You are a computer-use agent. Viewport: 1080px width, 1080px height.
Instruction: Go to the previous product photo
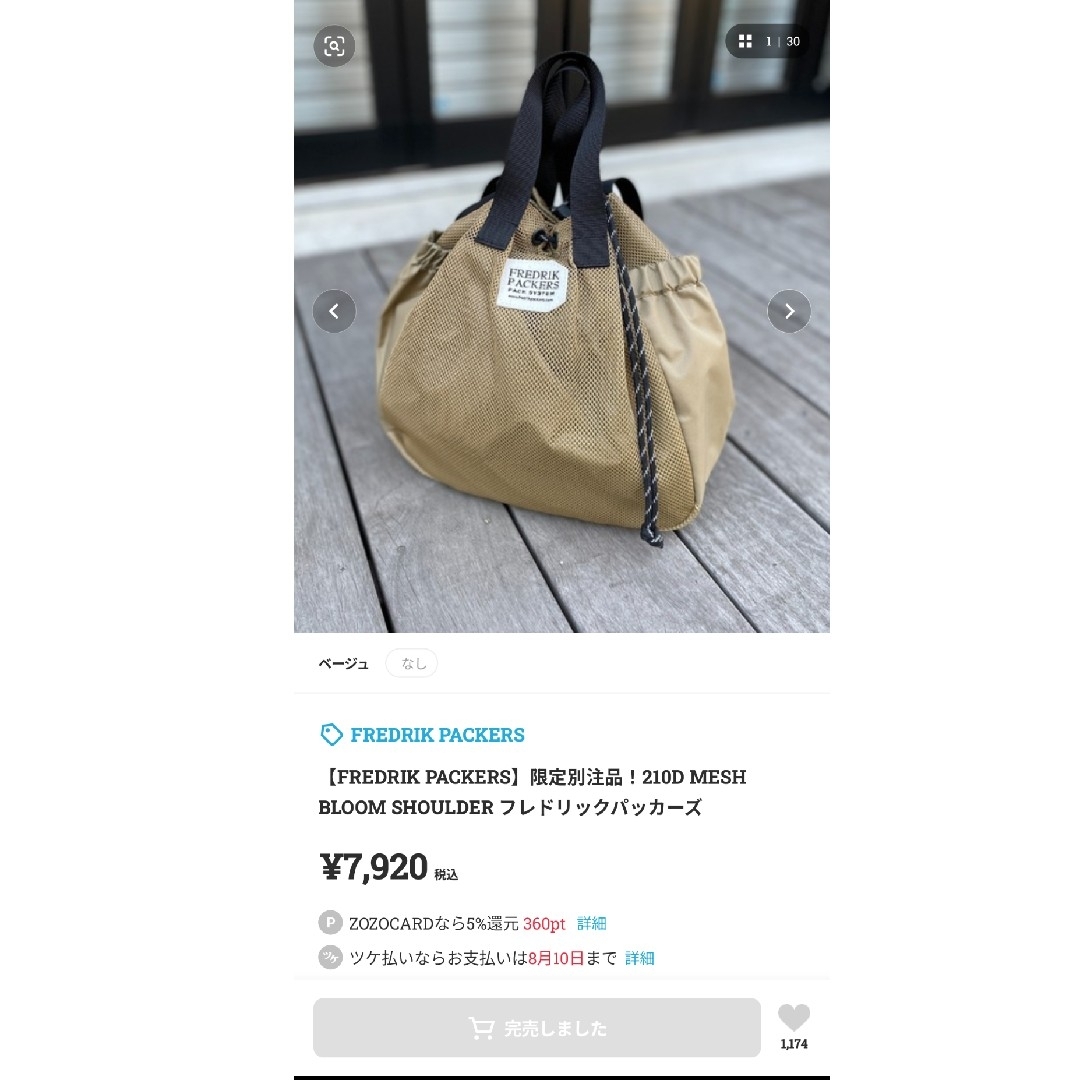point(334,311)
